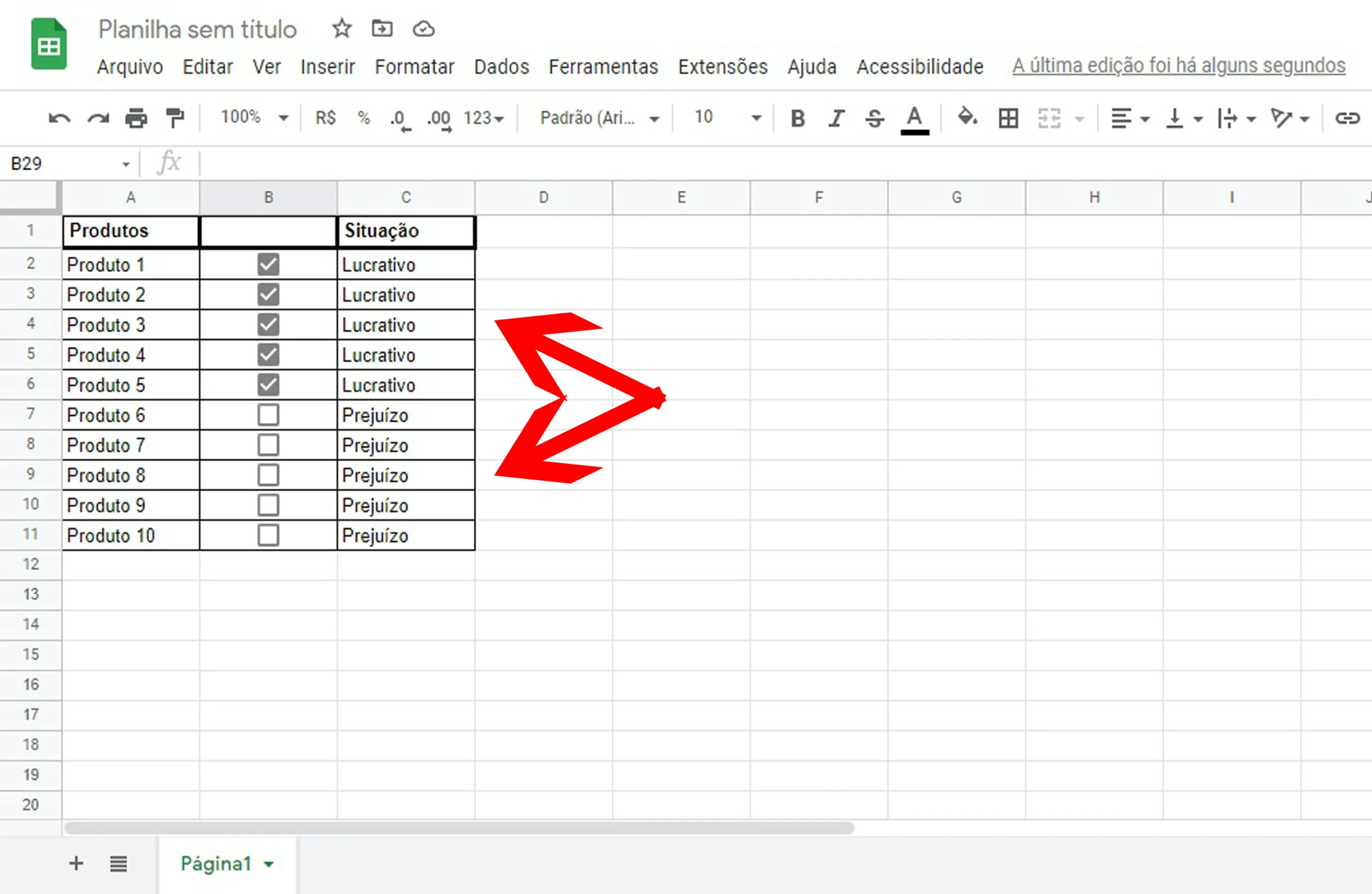Open the 100% zoom dropdown
Viewport: 1372px width, 894px height.
[254, 117]
